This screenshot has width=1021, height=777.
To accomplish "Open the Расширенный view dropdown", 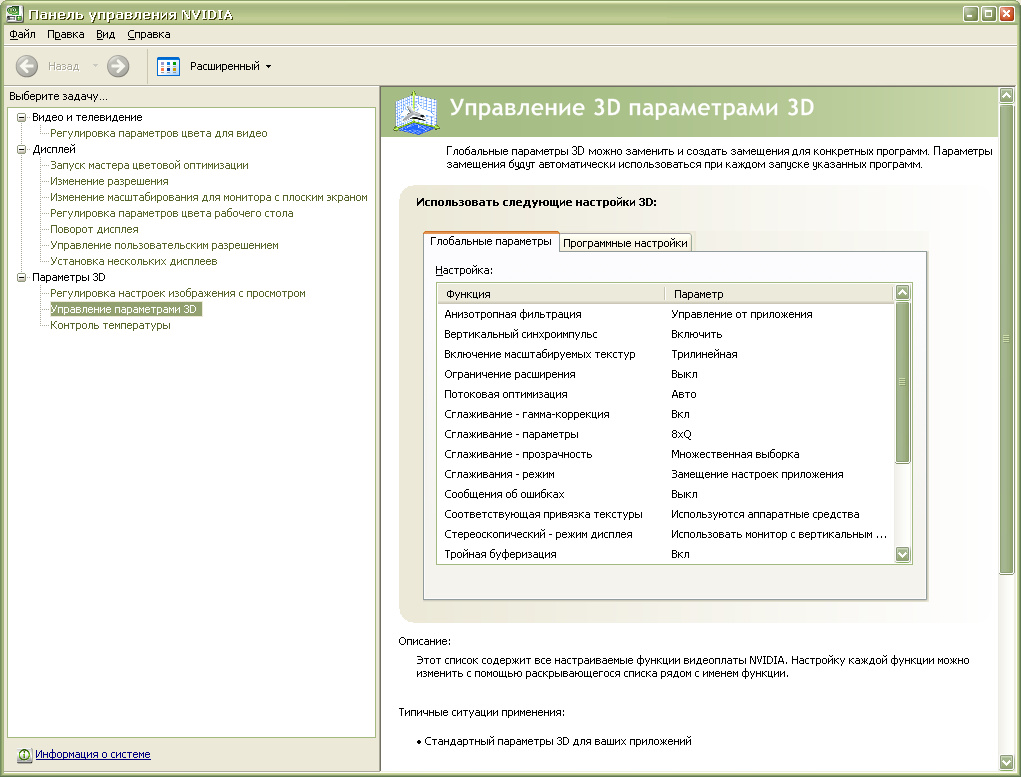I will pos(268,66).
